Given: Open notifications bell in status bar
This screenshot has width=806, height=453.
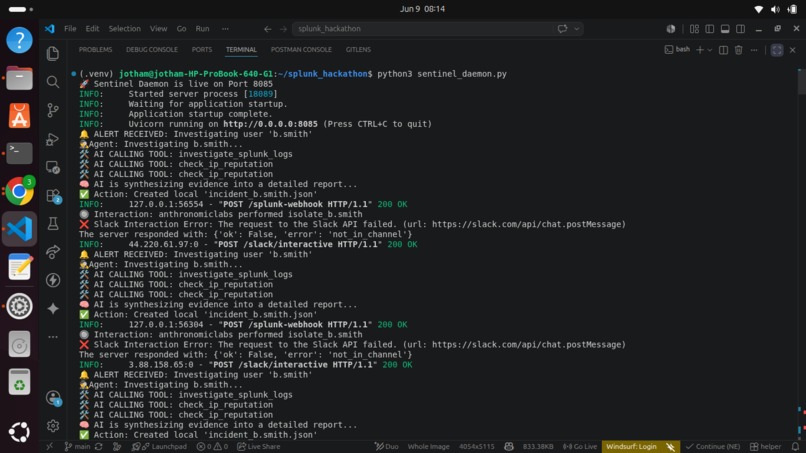Looking at the screenshot, I should [796, 446].
